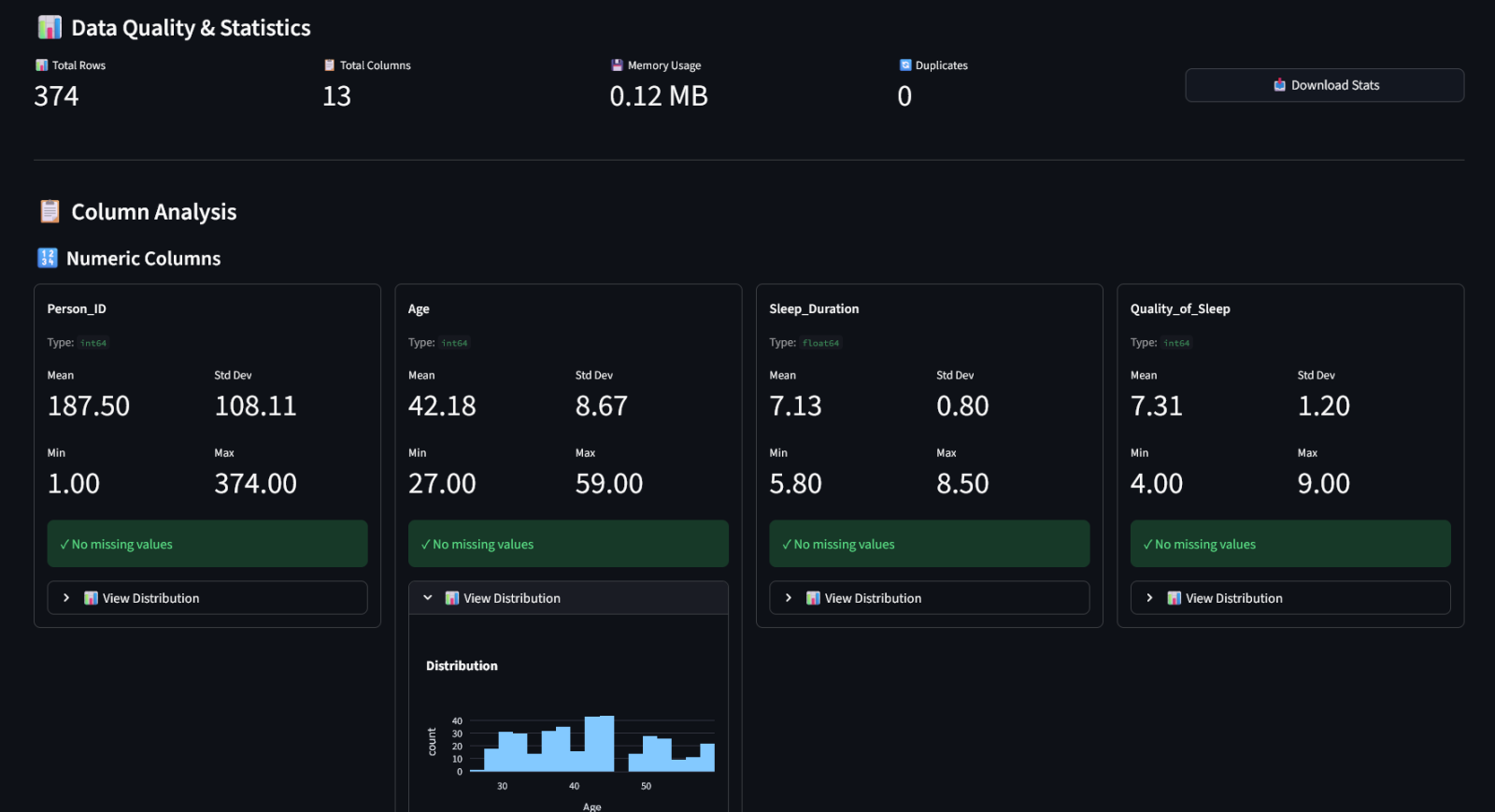This screenshot has height=812, width=1495.
Task: Click the Total Columns clipboard icon
Action: 329,65
